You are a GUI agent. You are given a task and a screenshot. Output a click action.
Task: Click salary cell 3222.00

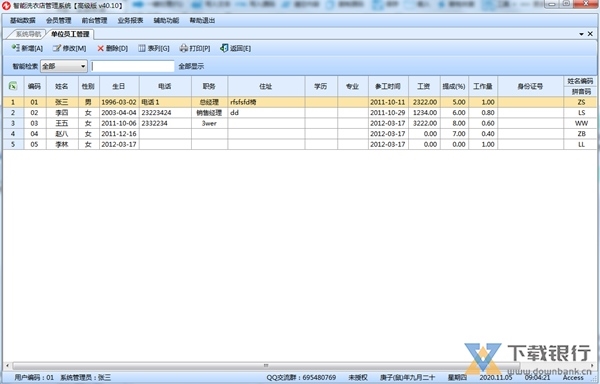[x=424, y=124]
